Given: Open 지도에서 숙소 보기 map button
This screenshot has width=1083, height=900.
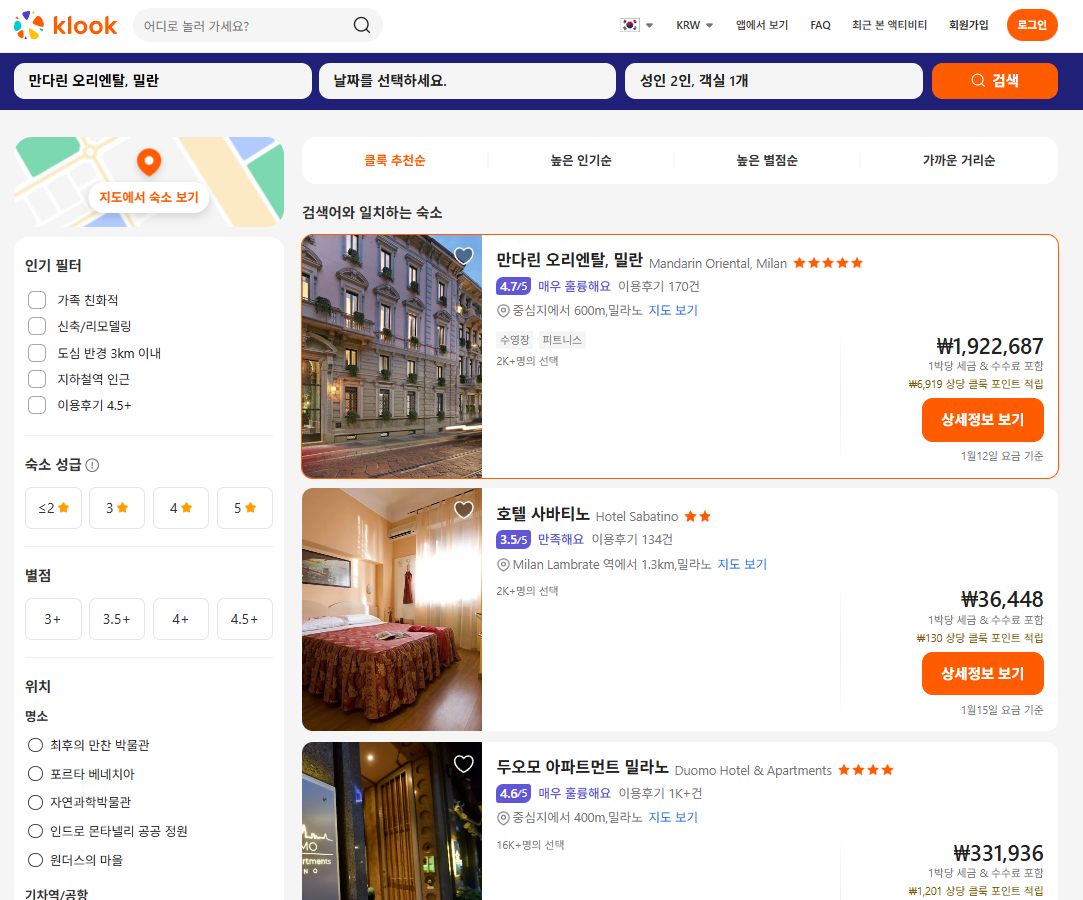Looking at the screenshot, I should 148,198.
